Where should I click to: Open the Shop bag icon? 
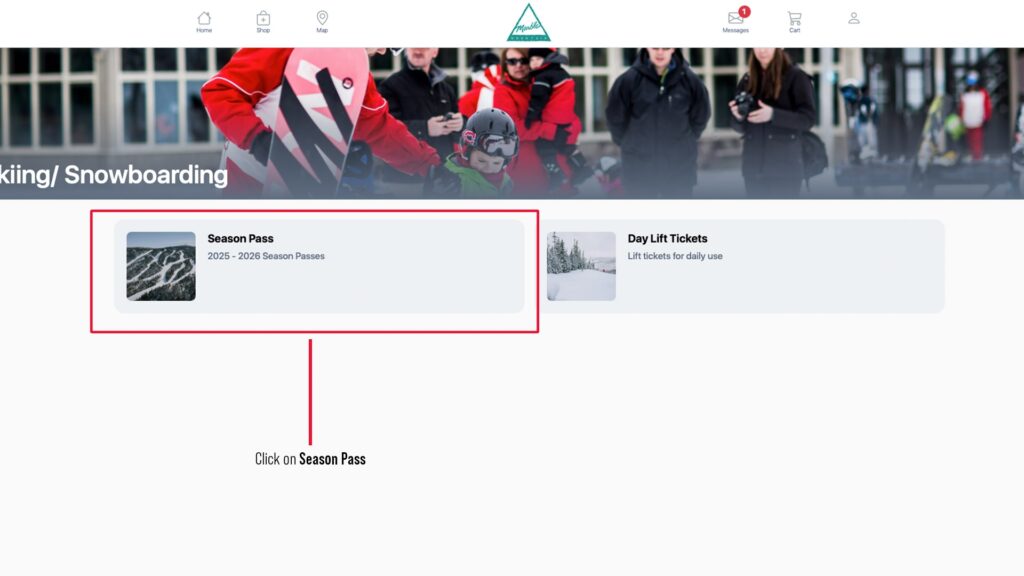point(263,18)
